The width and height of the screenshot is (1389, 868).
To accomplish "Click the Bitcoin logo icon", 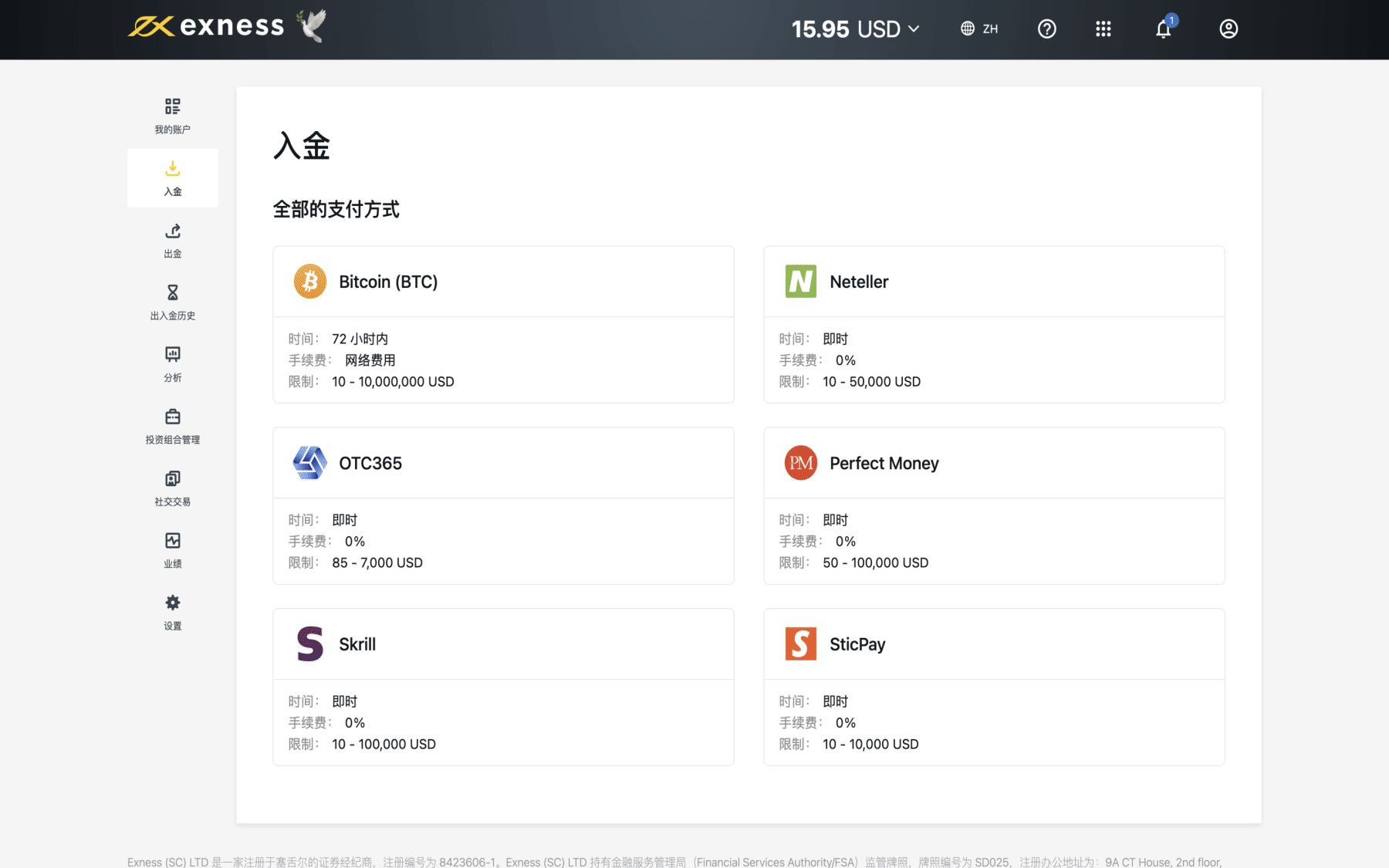I will [310, 282].
